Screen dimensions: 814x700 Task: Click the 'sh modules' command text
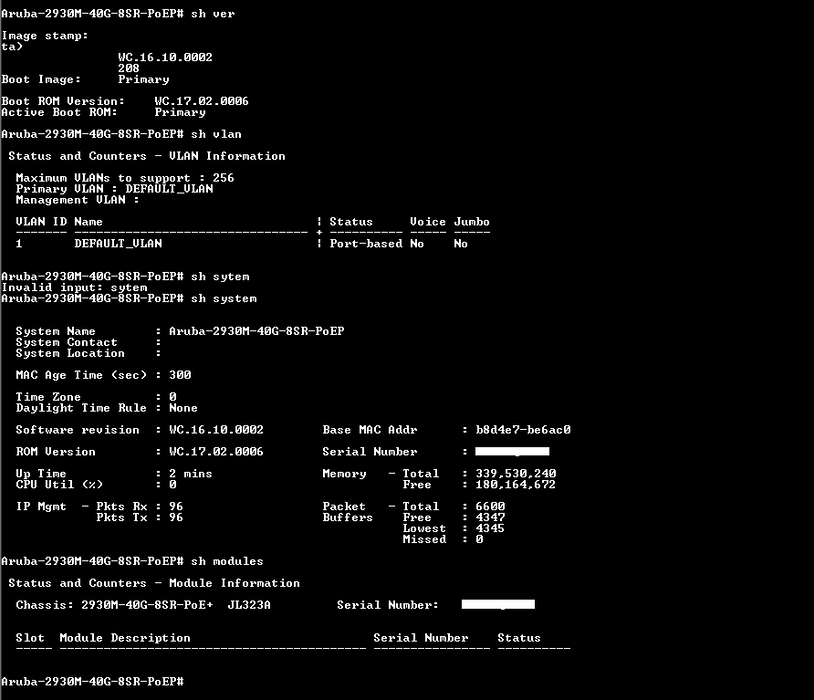(x=227, y=561)
